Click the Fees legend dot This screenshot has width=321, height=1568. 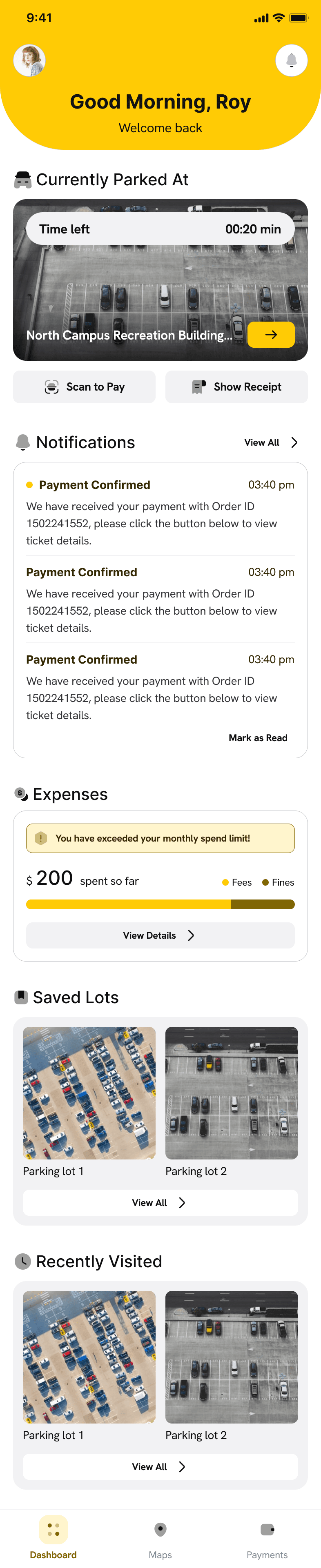[225, 883]
